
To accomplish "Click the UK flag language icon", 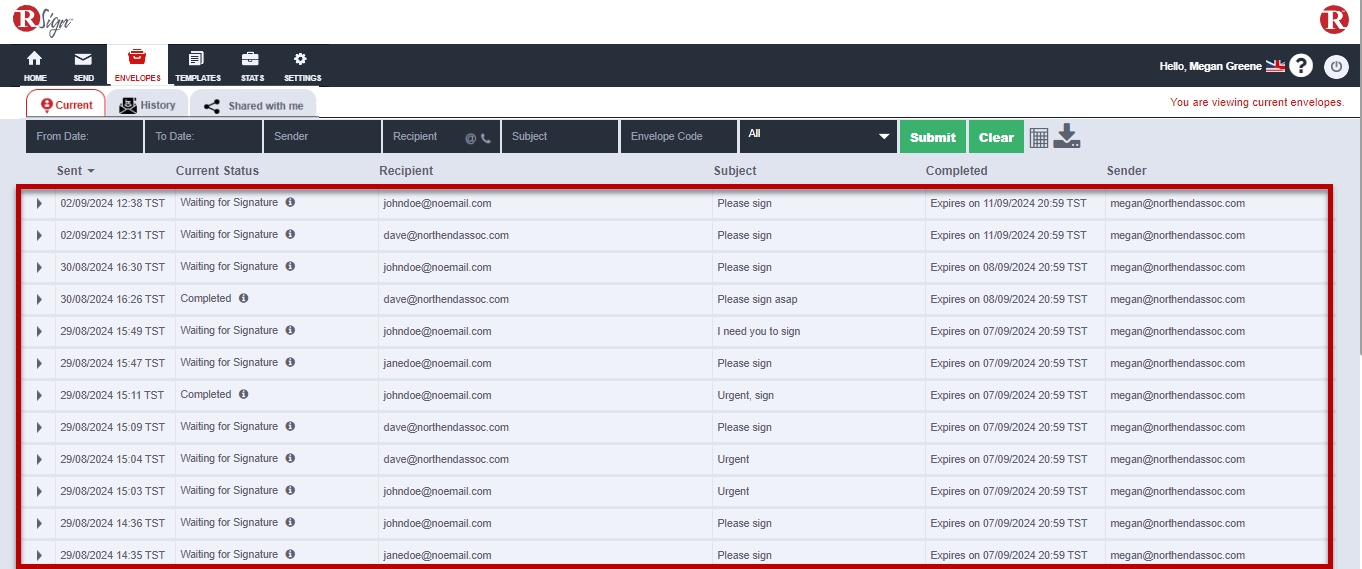I will [x=1275, y=66].
